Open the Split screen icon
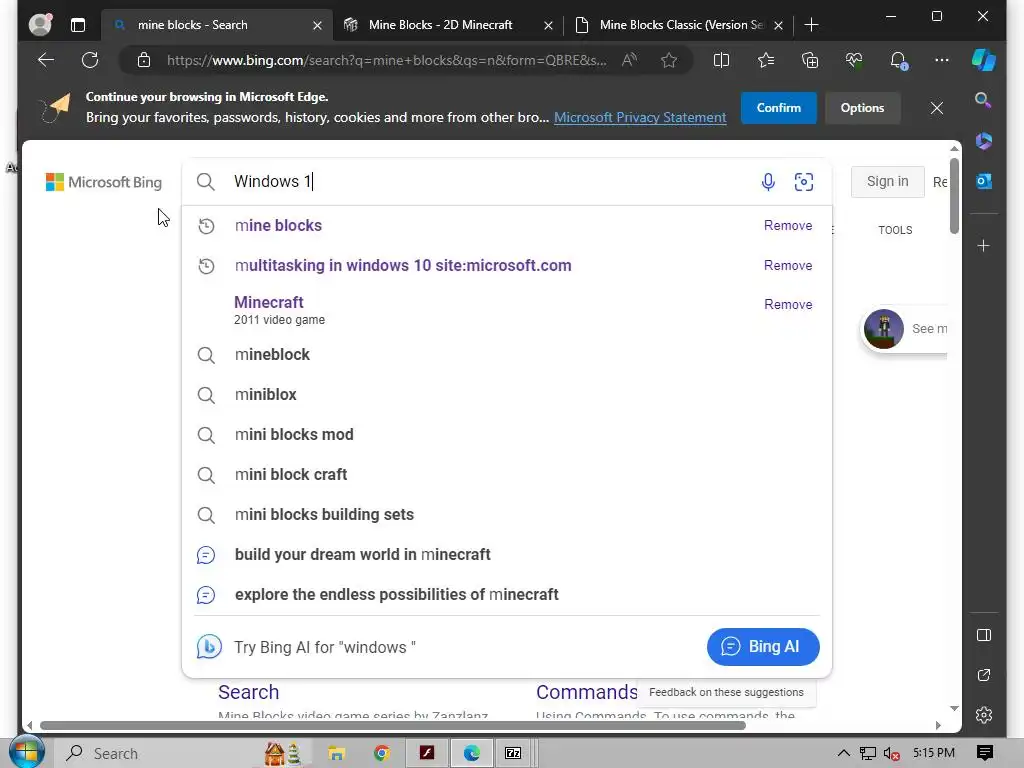1024x768 pixels. pos(722,60)
